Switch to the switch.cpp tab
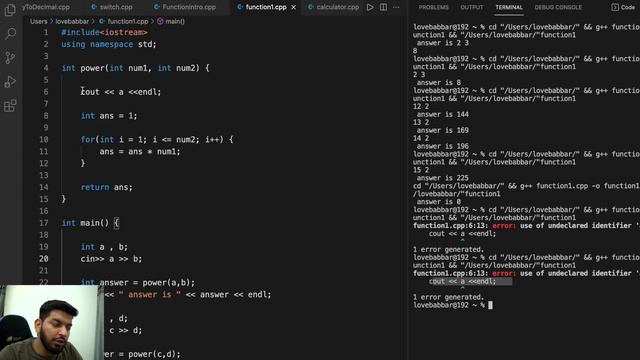Image resolution: width=640 pixels, height=360 pixels. pyautogui.click(x=112, y=7)
